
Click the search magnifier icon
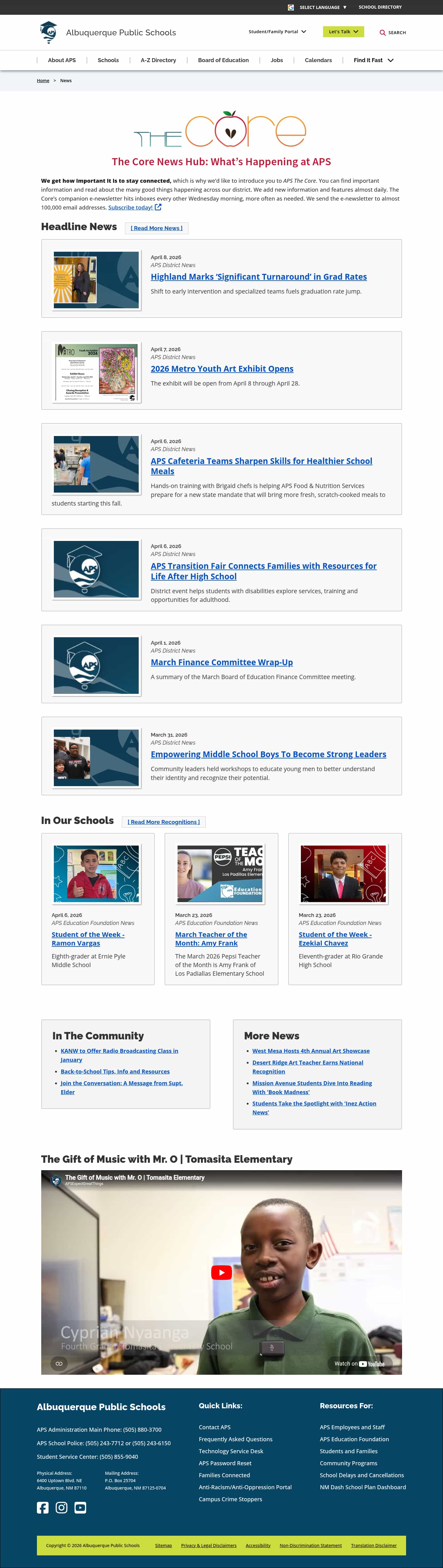point(383,33)
